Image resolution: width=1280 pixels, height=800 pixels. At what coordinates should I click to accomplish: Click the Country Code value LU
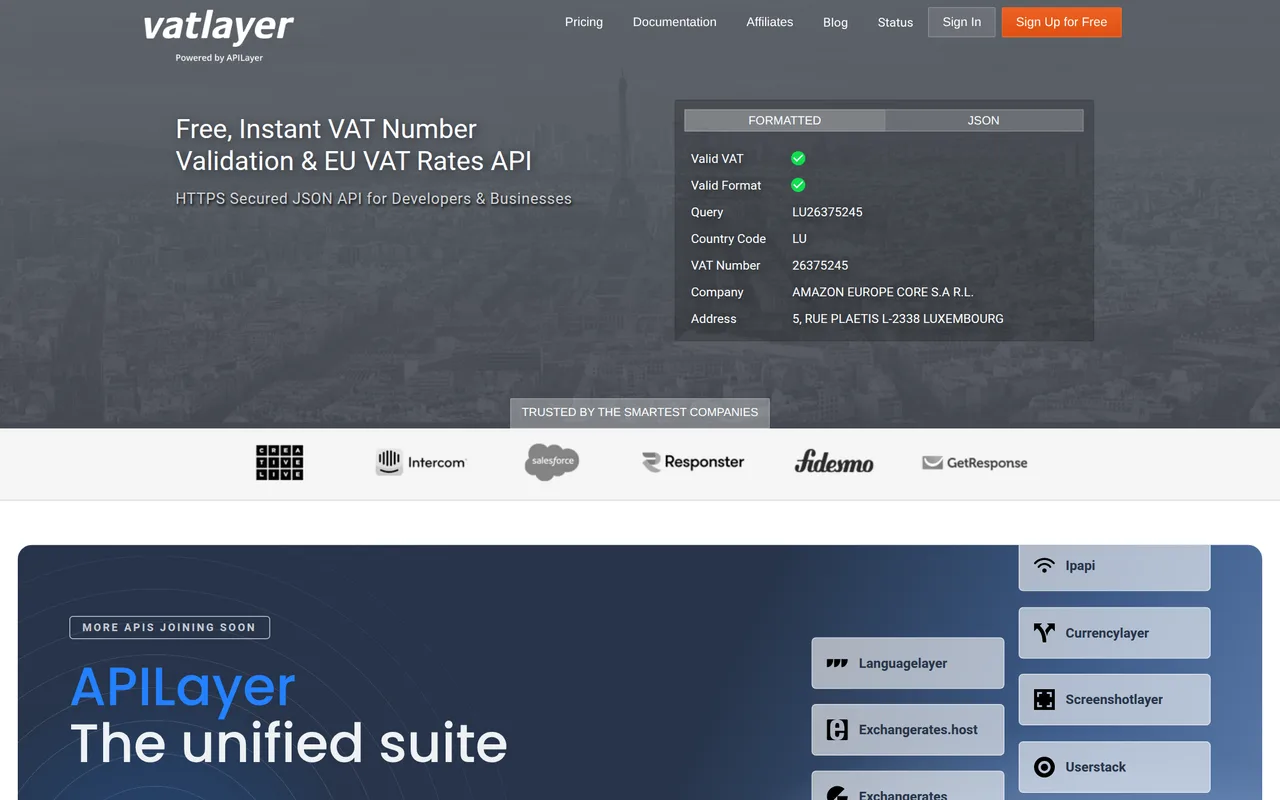[799, 239]
